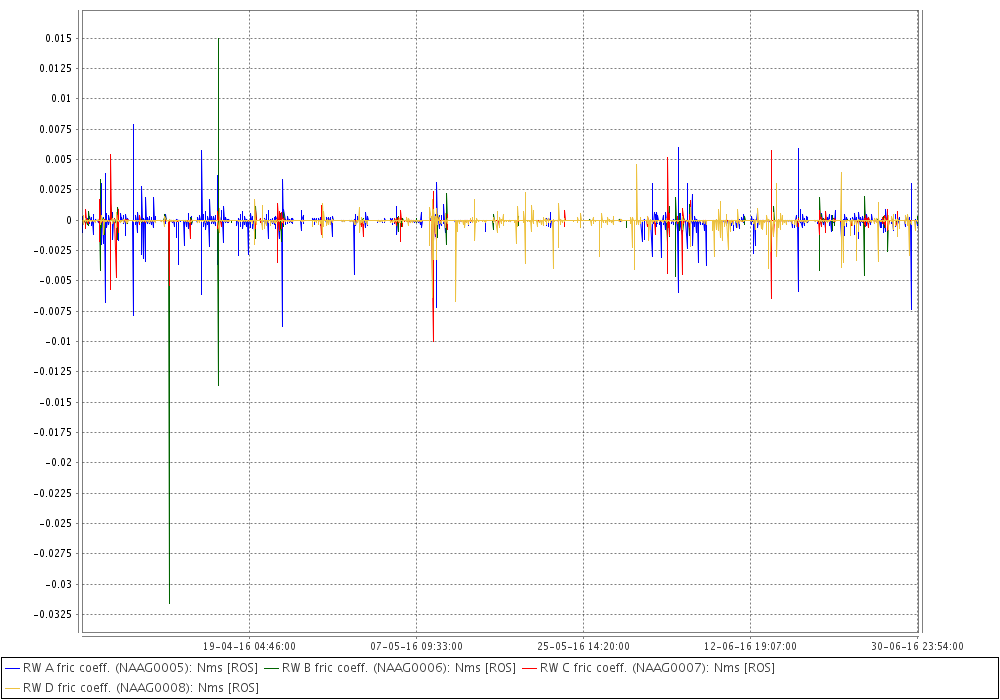Click the green RW B spike bottom near -0.032
This screenshot has height=700, width=1000.
tap(169, 602)
